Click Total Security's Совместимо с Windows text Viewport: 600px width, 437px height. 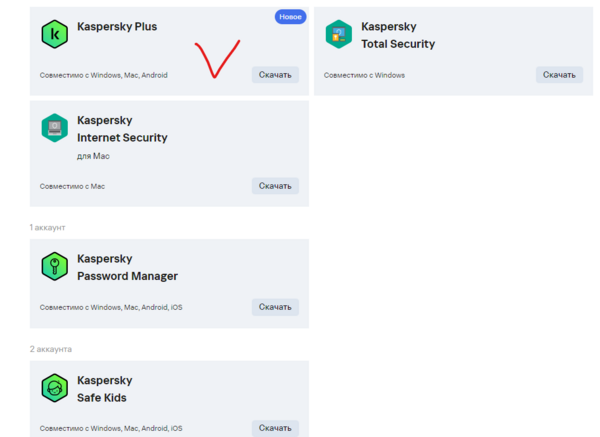[x=362, y=75]
